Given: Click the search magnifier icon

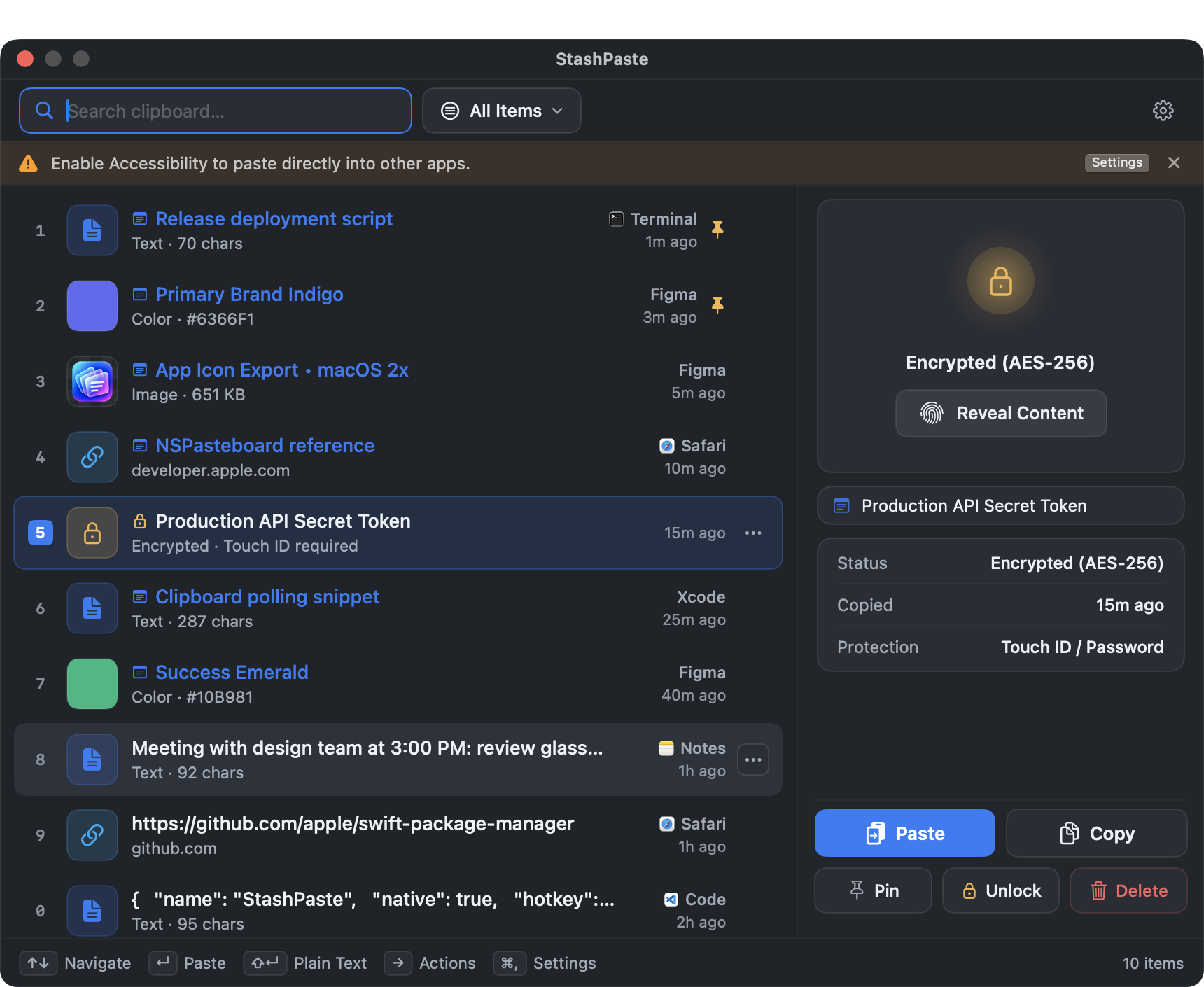Looking at the screenshot, I should tap(44, 111).
